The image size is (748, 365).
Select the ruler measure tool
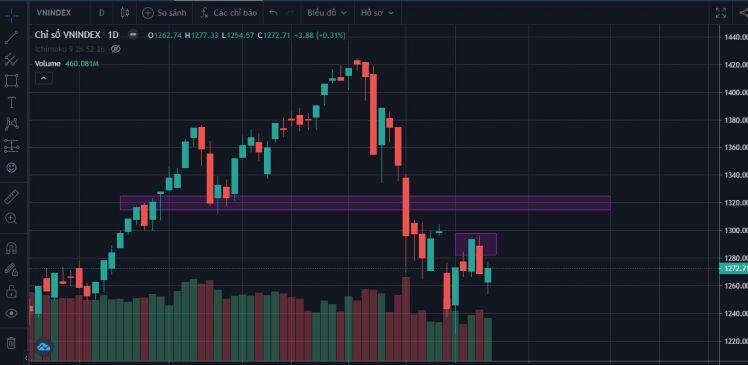click(11, 196)
